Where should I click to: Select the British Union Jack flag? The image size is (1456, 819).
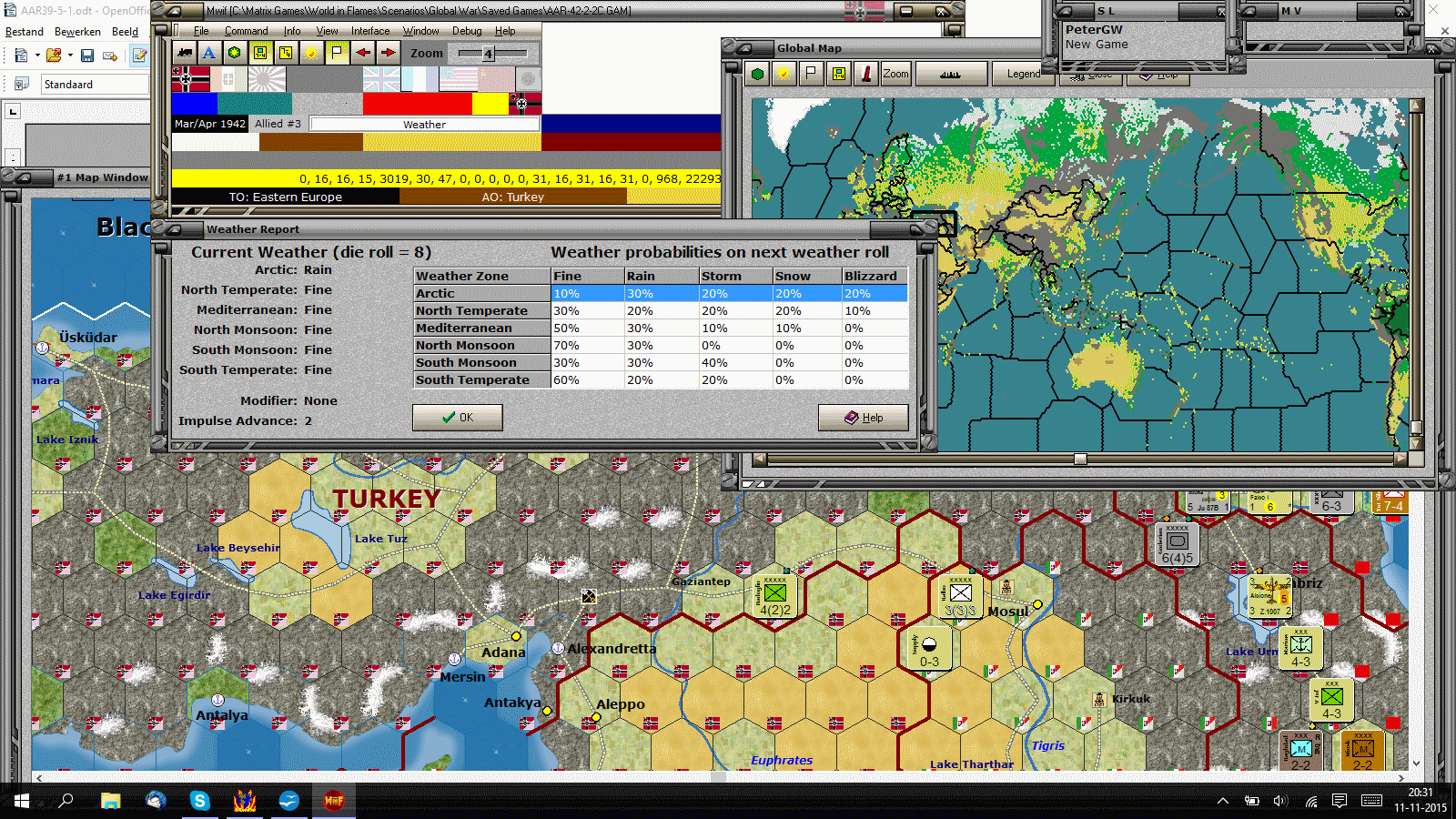381,79
